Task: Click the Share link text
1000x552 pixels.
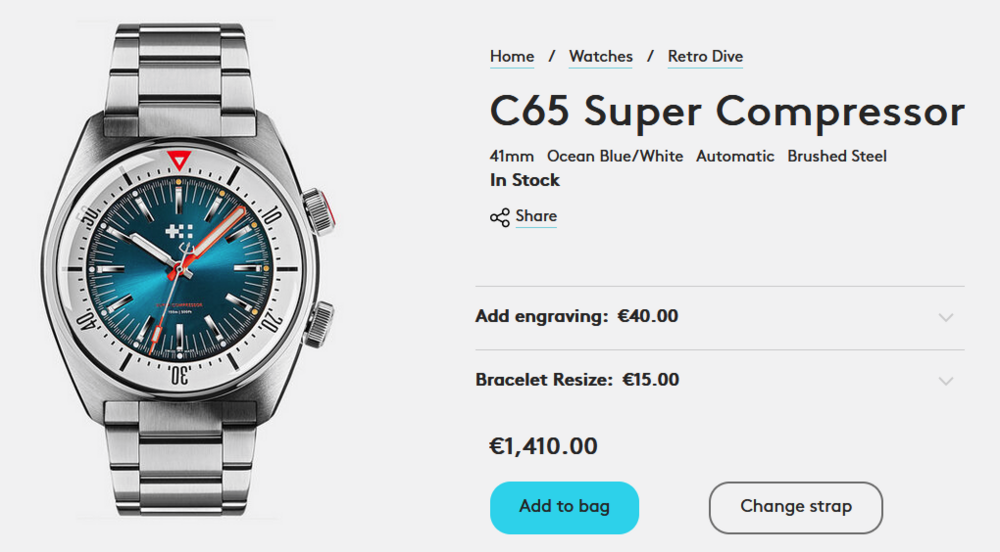Action: pyautogui.click(x=536, y=216)
